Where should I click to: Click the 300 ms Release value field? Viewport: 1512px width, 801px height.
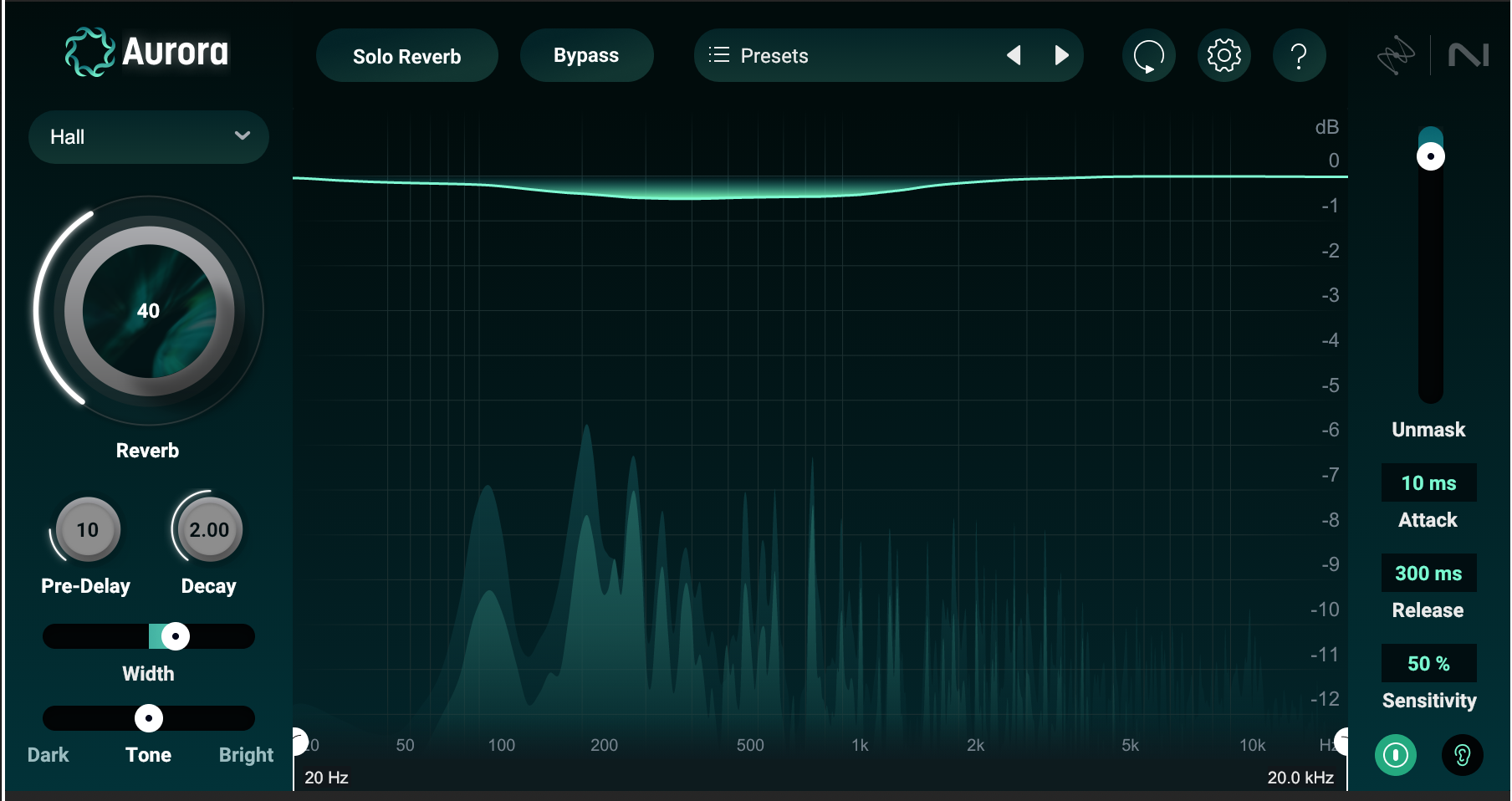click(1429, 574)
